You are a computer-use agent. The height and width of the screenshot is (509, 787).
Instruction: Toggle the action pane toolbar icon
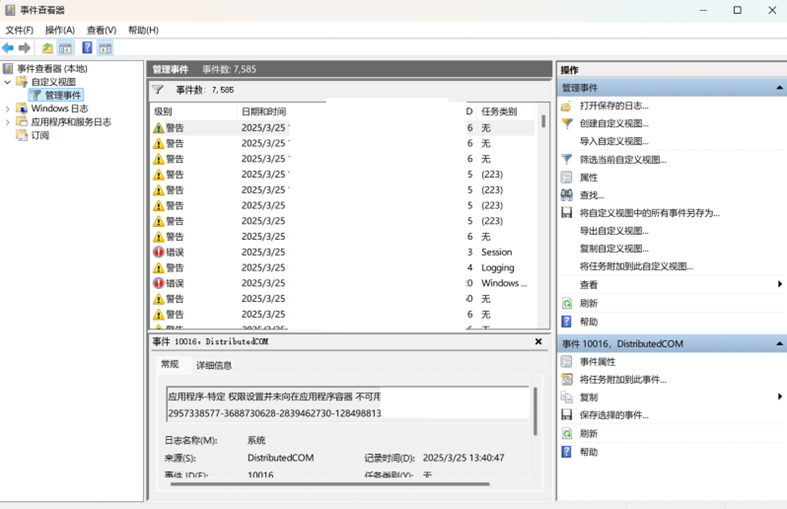[x=105, y=48]
